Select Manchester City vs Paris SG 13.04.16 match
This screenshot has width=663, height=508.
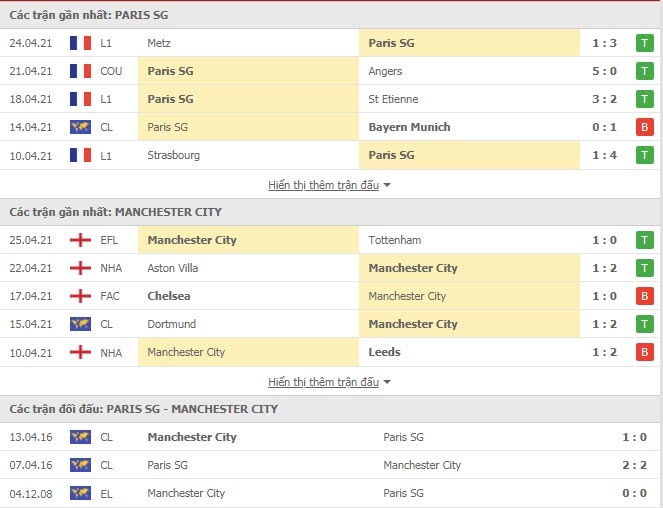point(330,437)
